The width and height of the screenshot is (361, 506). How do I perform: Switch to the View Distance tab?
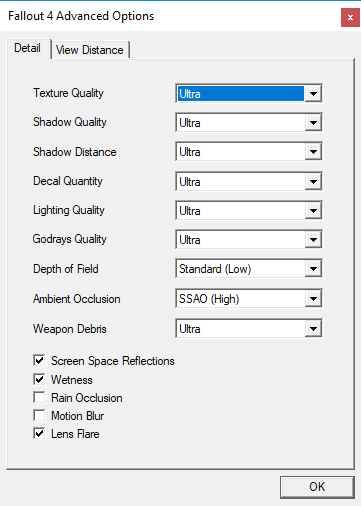90,50
